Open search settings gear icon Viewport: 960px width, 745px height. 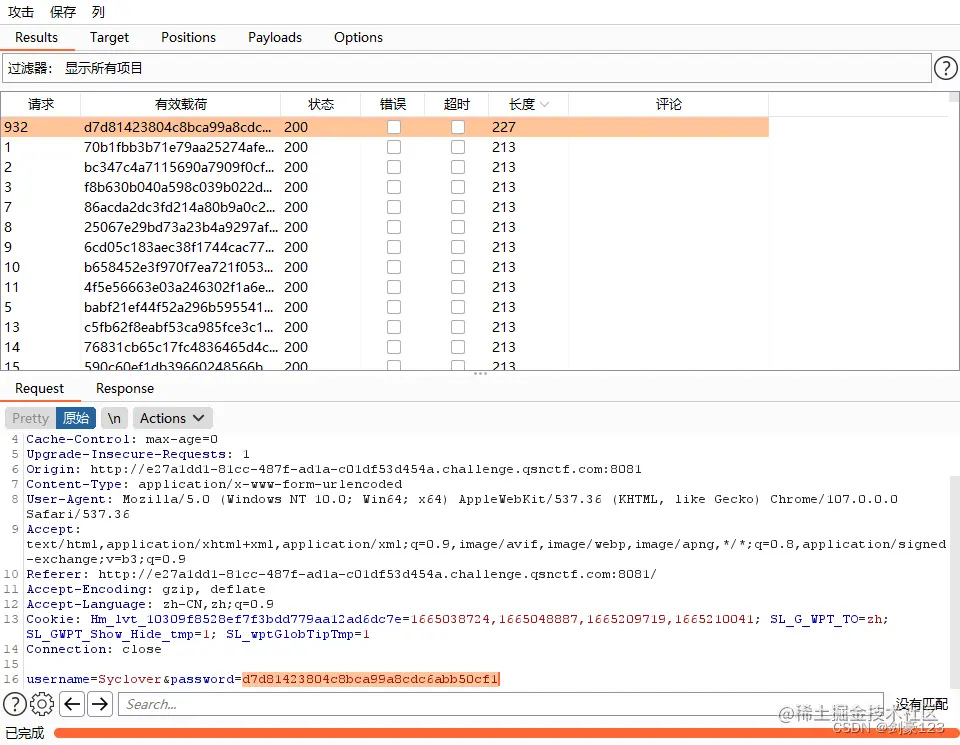pos(42,704)
